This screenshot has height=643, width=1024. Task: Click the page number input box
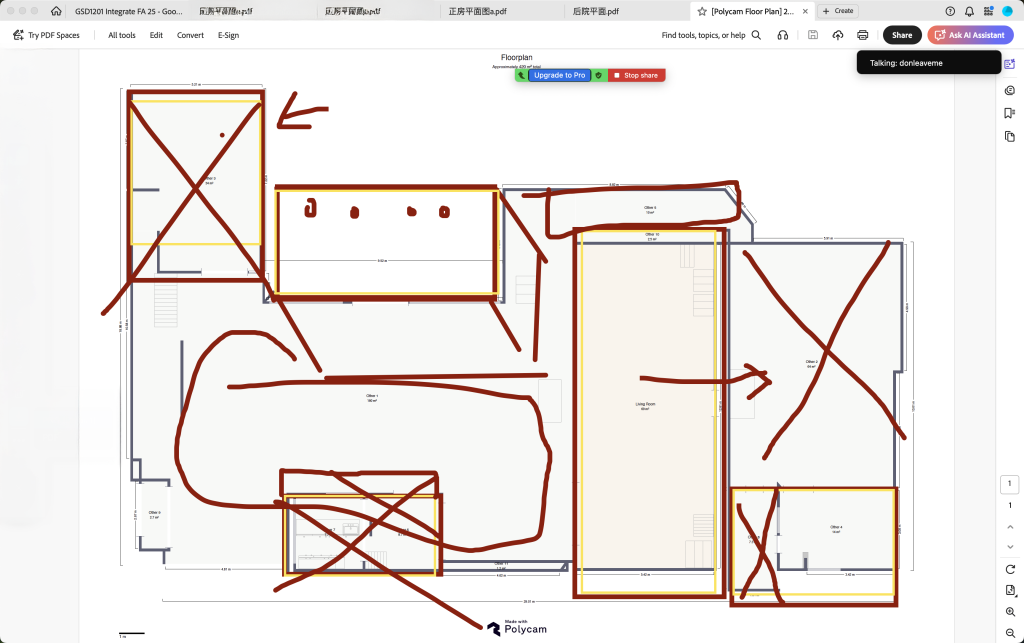1010,485
